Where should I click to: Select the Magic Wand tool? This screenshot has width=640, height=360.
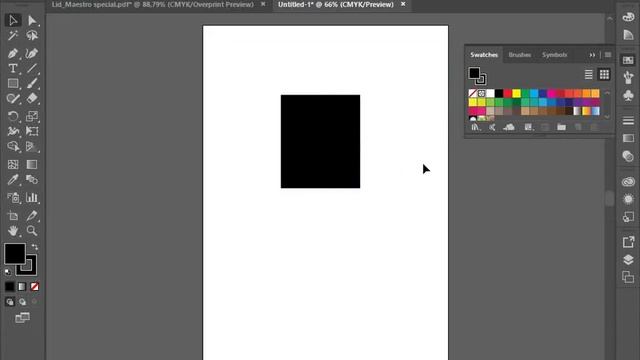13,36
